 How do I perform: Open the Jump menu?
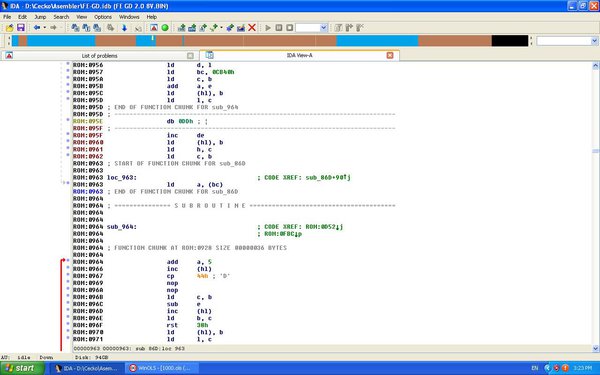pyautogui.click(x=40, y=17)
